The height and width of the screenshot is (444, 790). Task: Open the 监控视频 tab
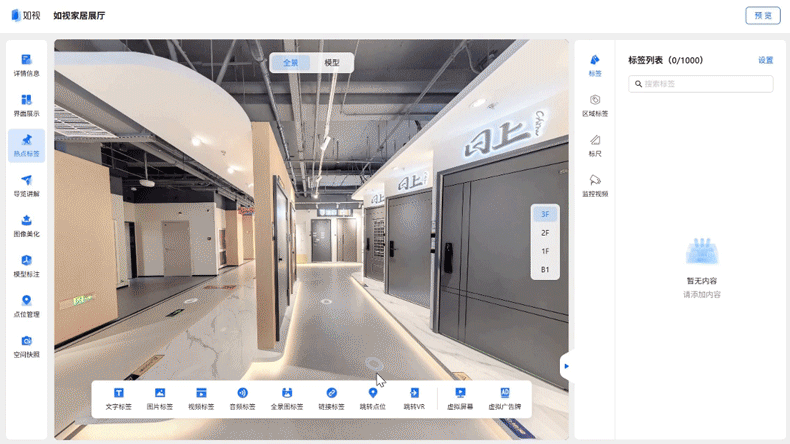[595, 186]
